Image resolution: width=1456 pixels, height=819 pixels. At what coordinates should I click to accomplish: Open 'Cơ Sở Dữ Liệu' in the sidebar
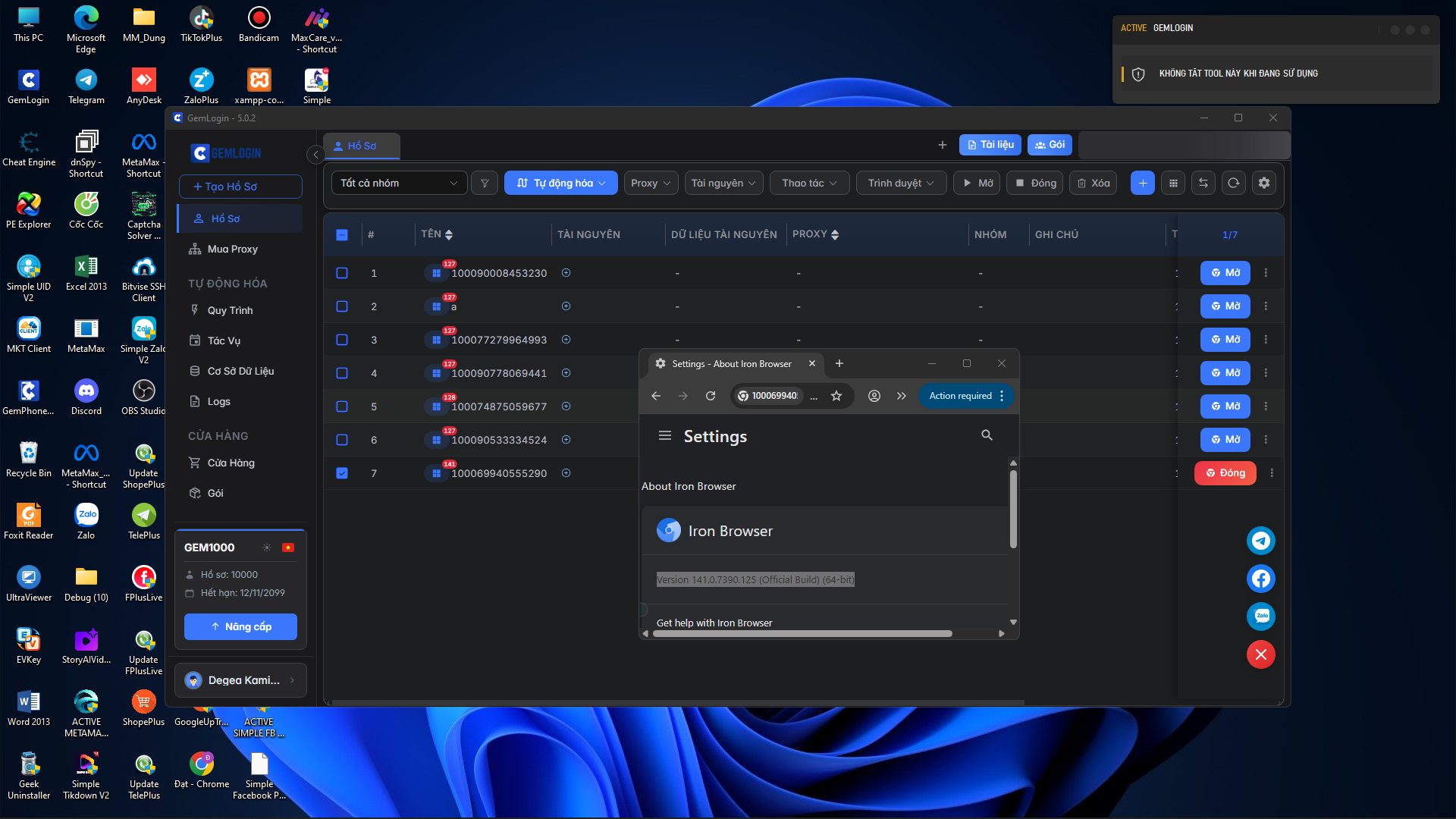pos(240,371)
